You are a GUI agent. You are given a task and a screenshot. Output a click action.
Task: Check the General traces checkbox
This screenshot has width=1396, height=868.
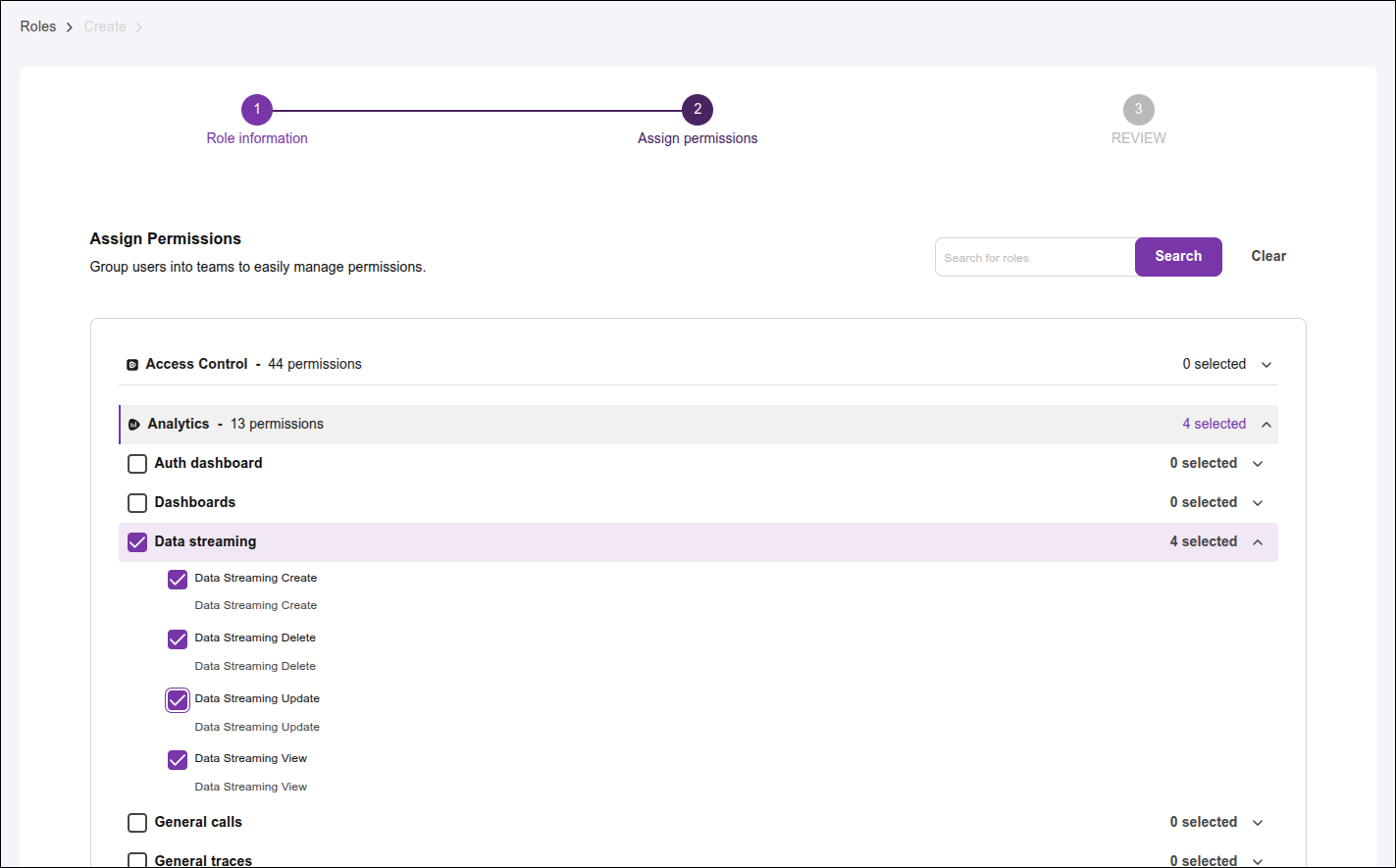(137, 859)
